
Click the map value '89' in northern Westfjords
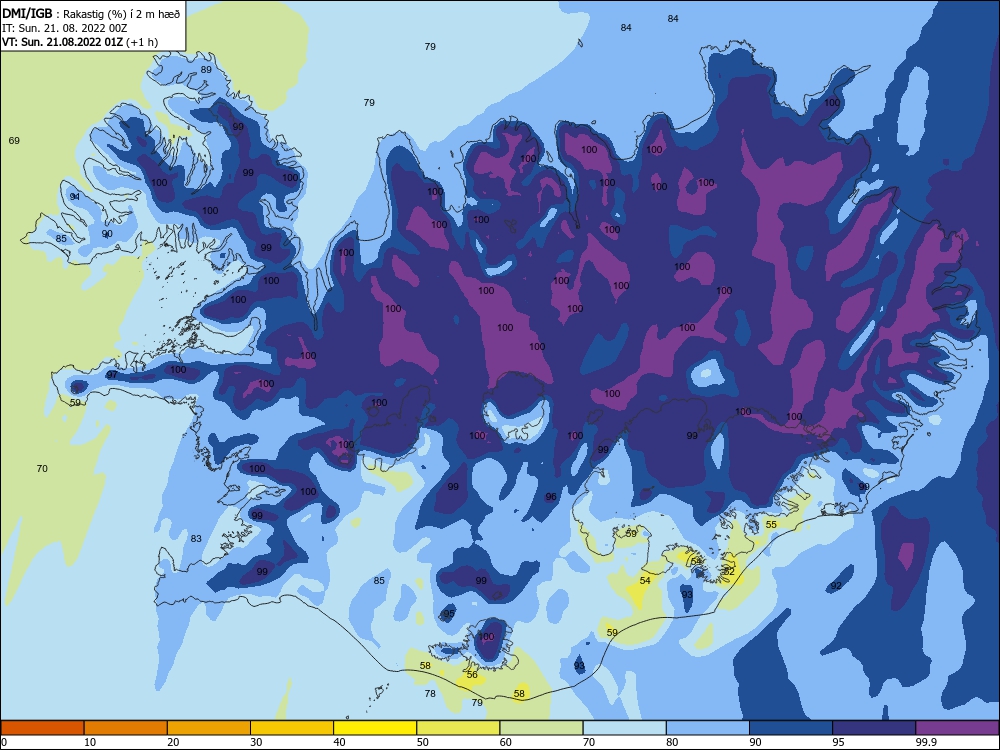206,70
